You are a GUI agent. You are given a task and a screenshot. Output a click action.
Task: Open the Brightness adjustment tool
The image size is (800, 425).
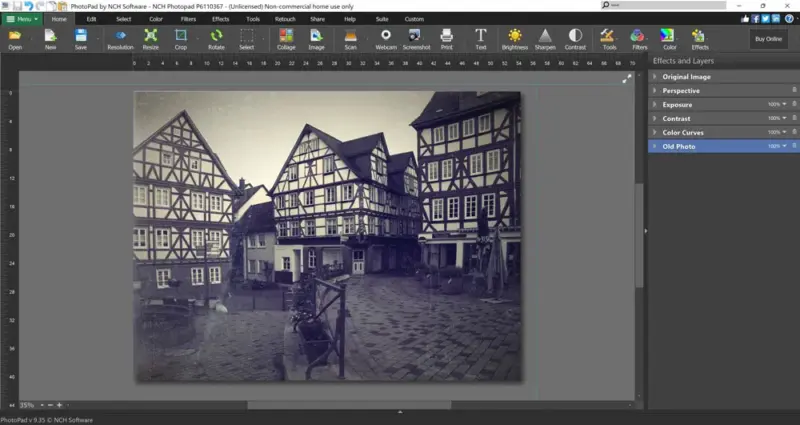click(x=515, y=39)
